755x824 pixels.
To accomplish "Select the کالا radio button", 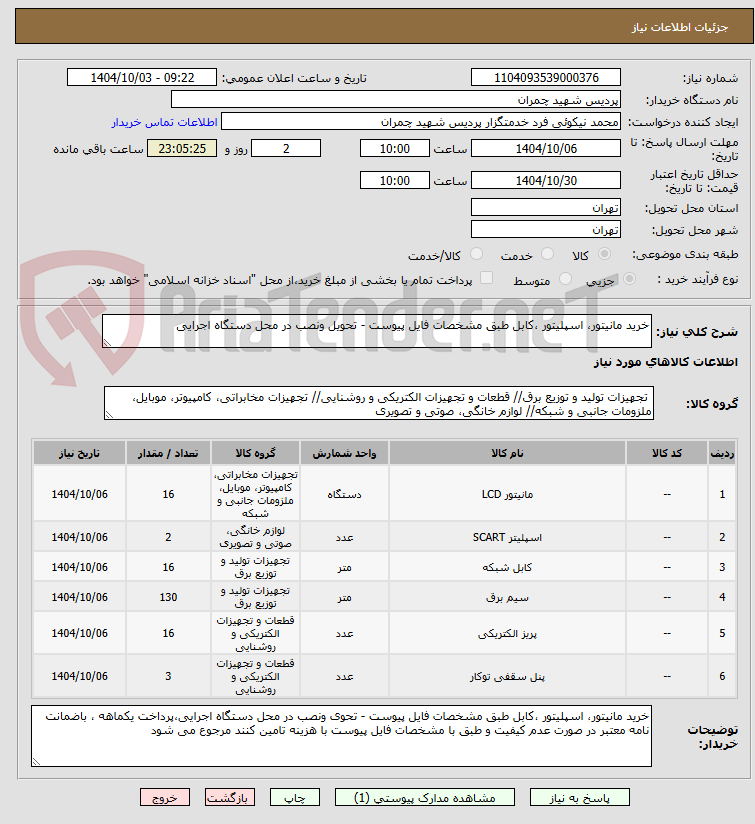I will pos(604,254).
